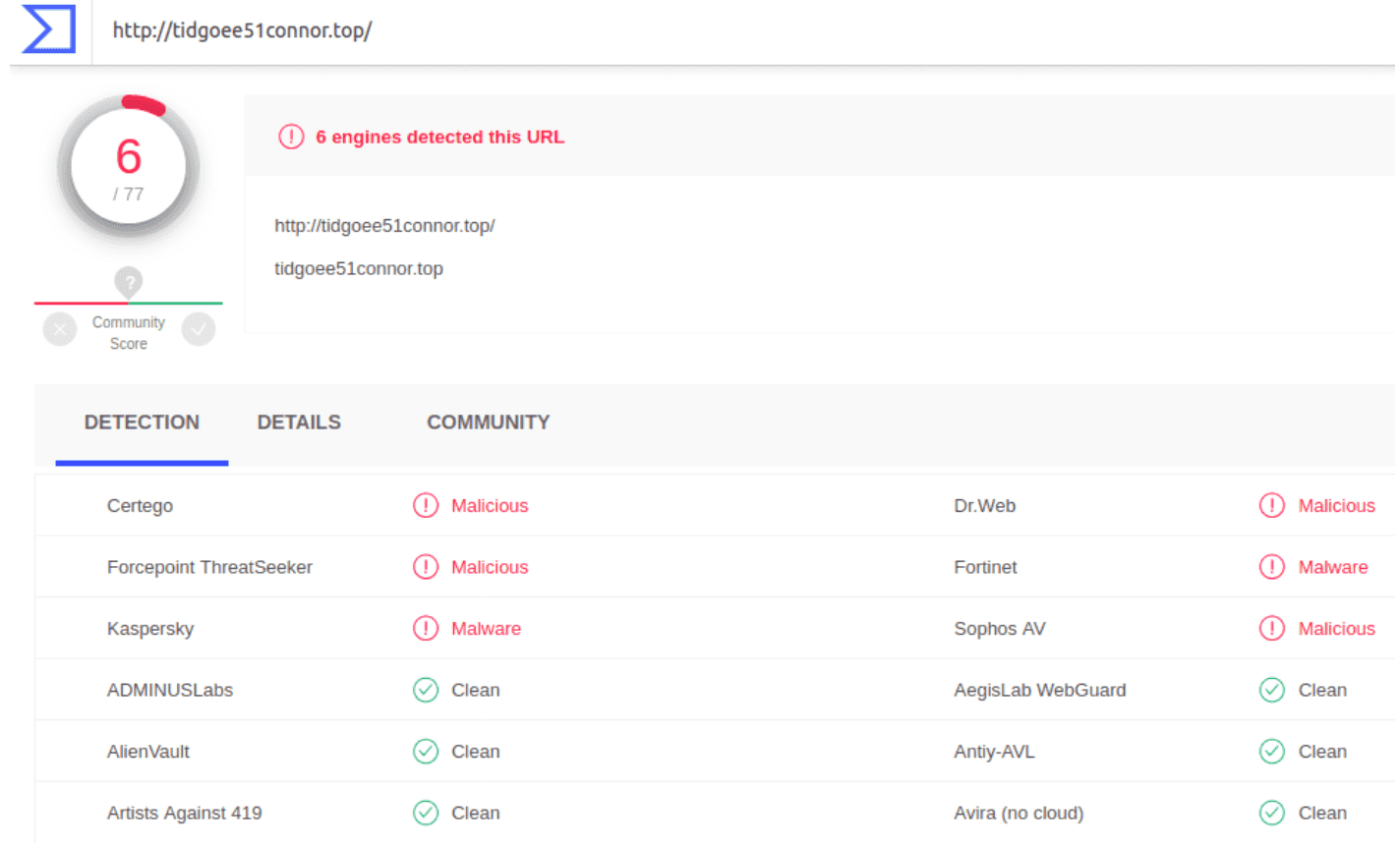This screenshot has width=1400, height=847.
Task: Open the DETECTION tab
Action: point(142,423)
